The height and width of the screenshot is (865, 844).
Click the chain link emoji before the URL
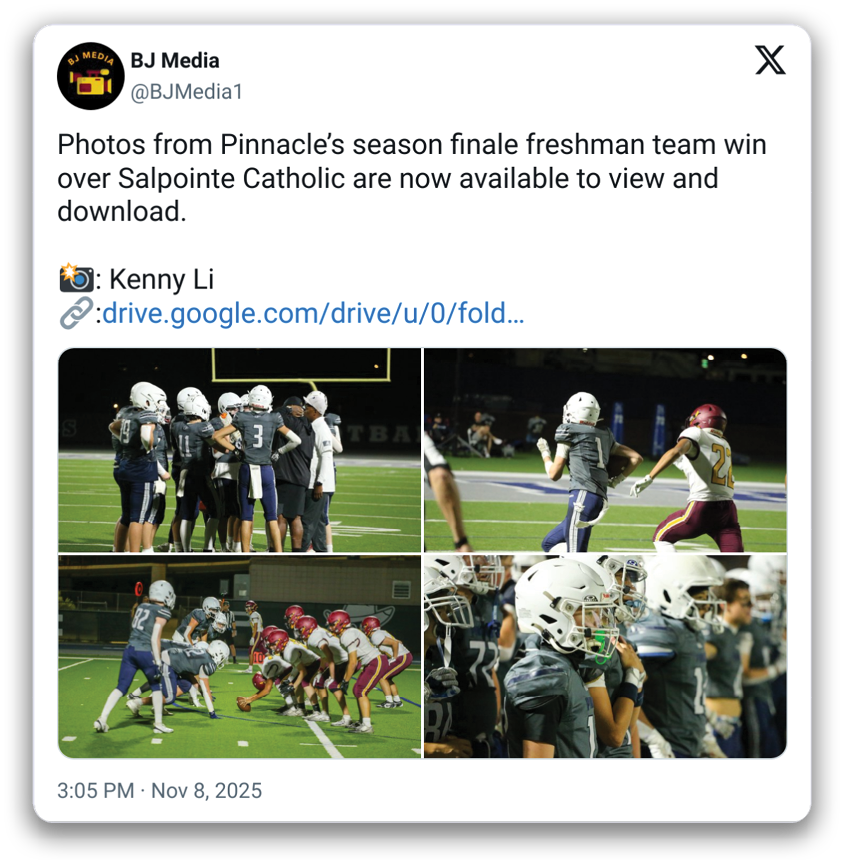76,313
